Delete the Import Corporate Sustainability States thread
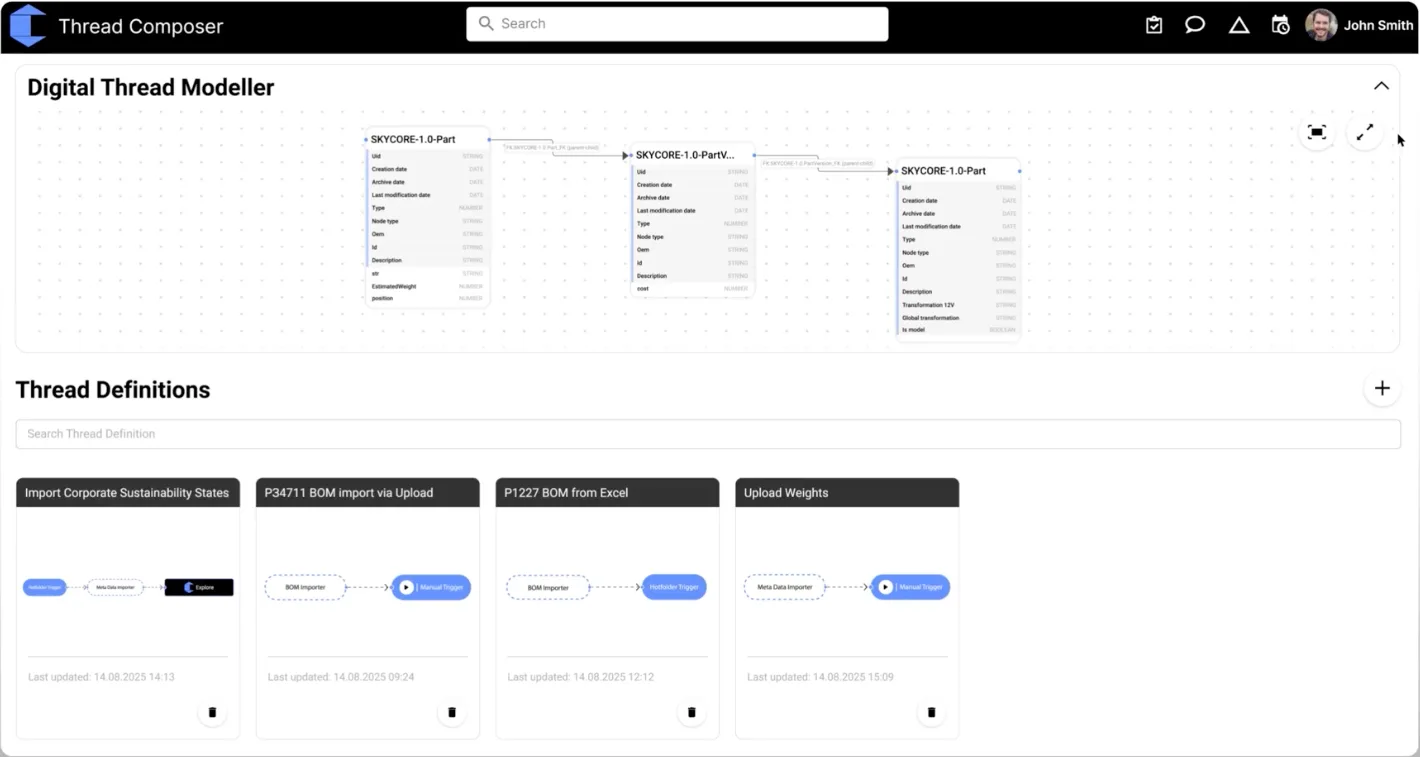Image resolution: width=1420 pixels, height=757 pixels. 212,713
